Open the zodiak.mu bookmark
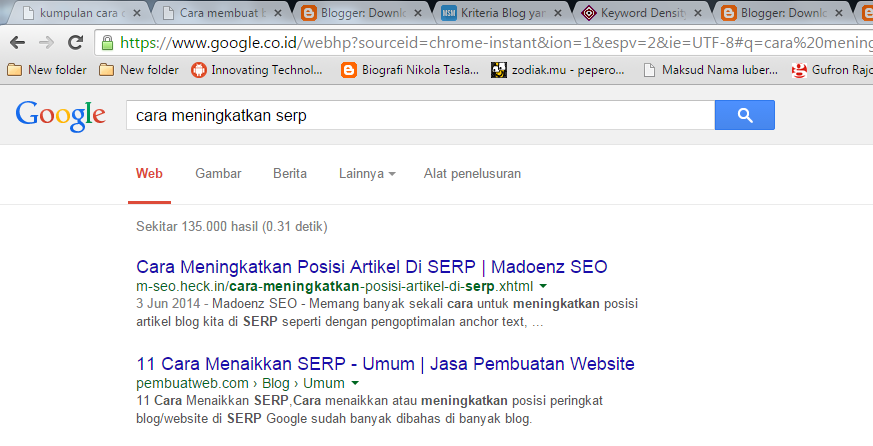 tap(558, 70)
